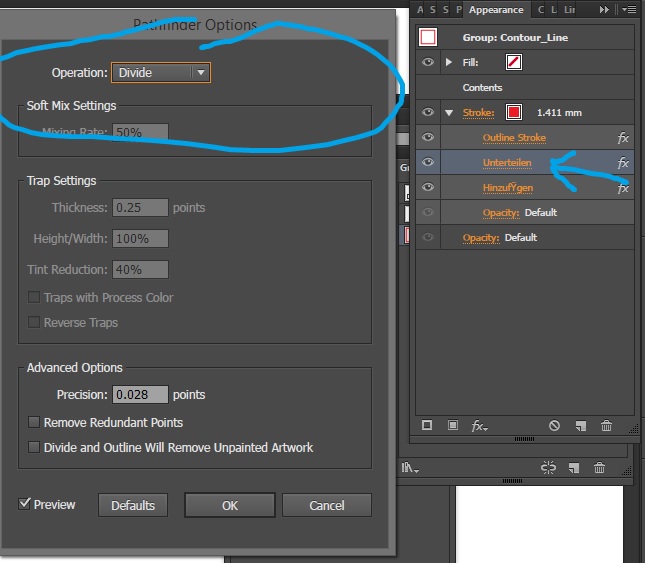Toggle visibility of Outline Stroke effect
645x563 pixels.
pyautogui.click(x=428, y=137)
